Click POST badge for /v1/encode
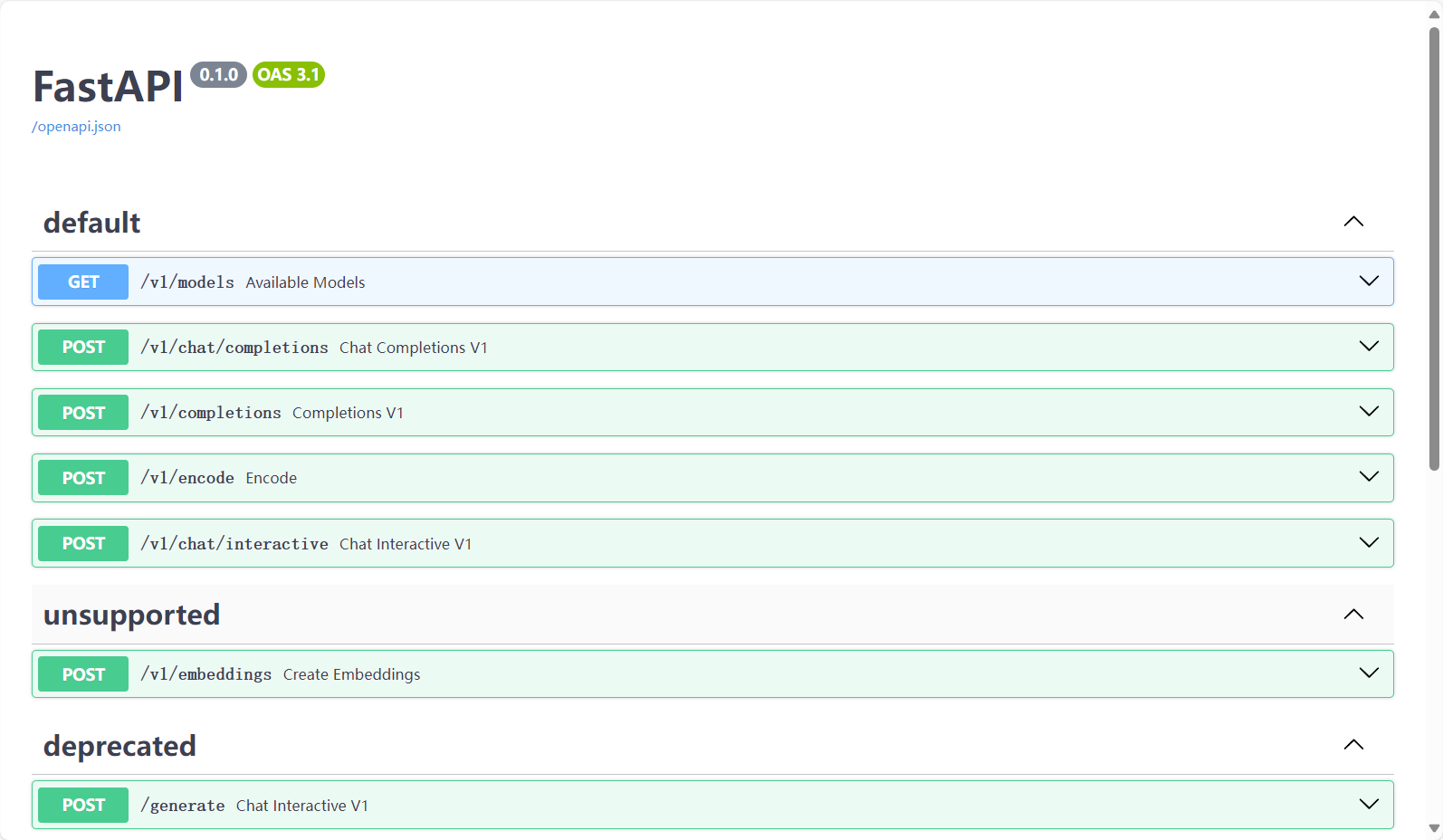Image resolution: width=1443 pixels, height=840 pixels. 83,478
